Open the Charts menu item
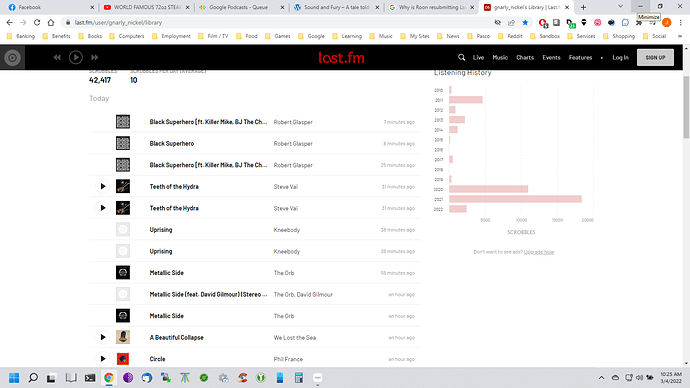Screen dimensions: 690x388 525,57
